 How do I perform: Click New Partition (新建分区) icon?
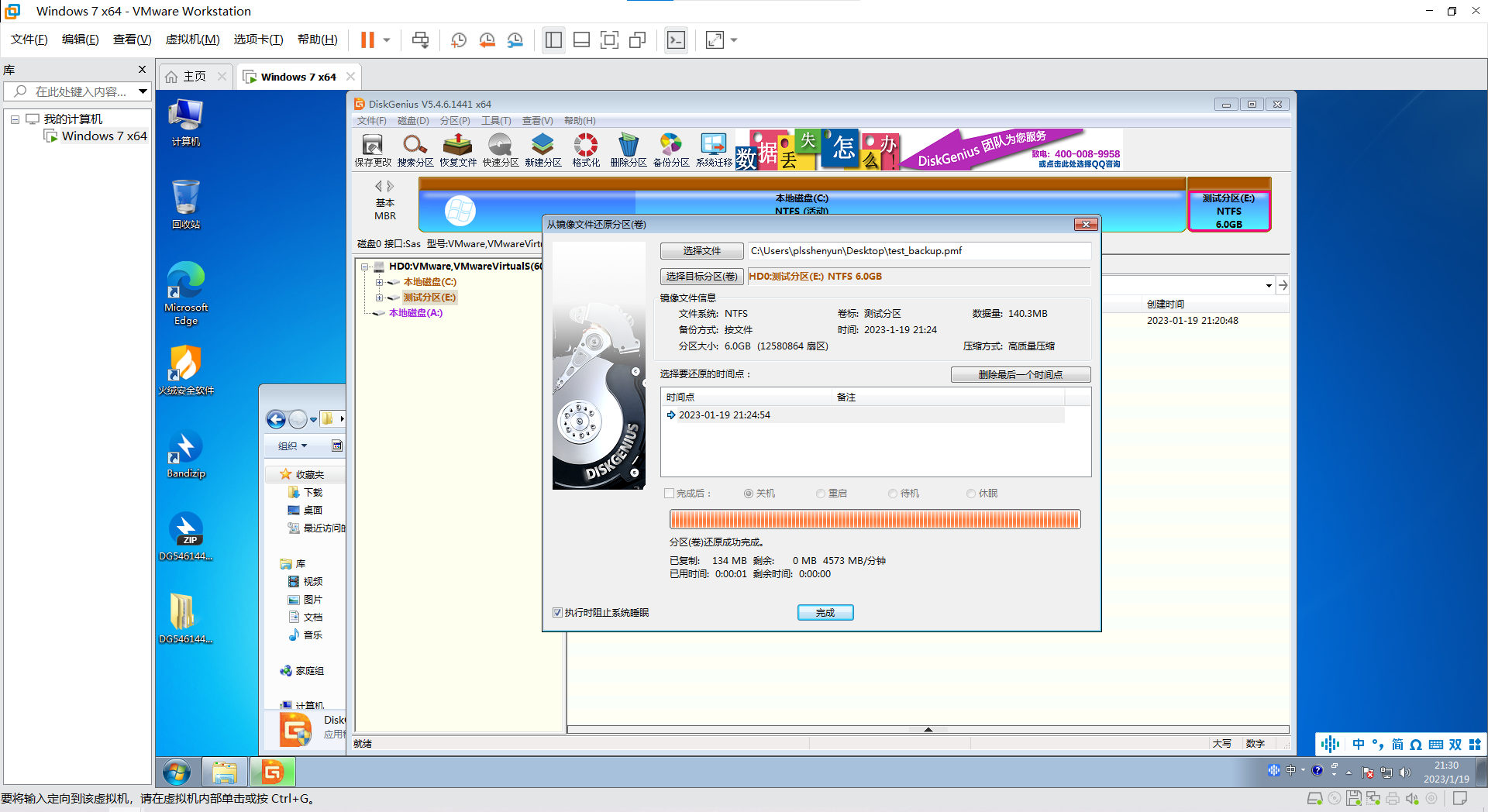[x=543, y=150]
